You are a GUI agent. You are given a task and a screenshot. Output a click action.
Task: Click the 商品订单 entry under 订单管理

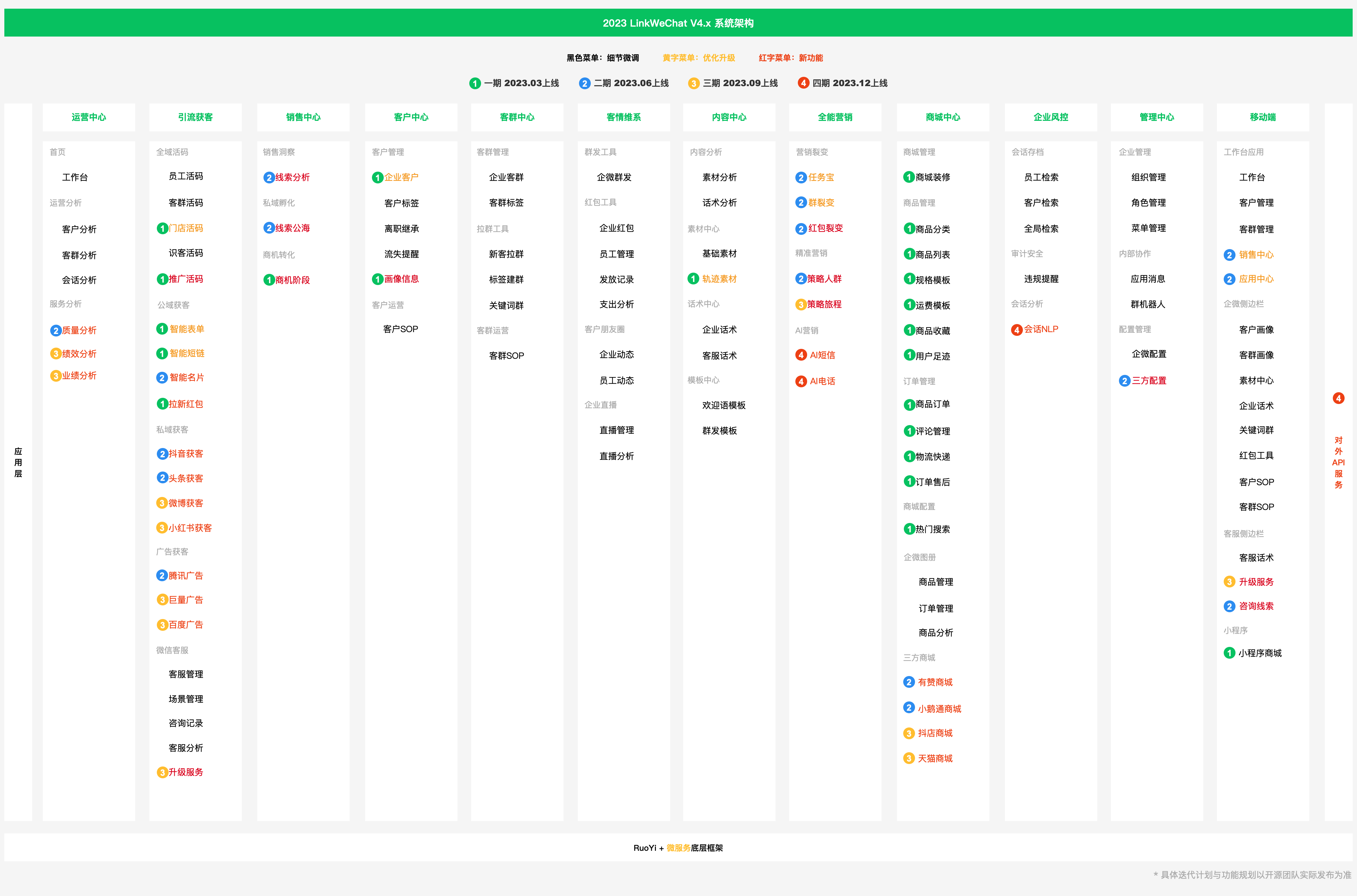(x=932, y=405)
